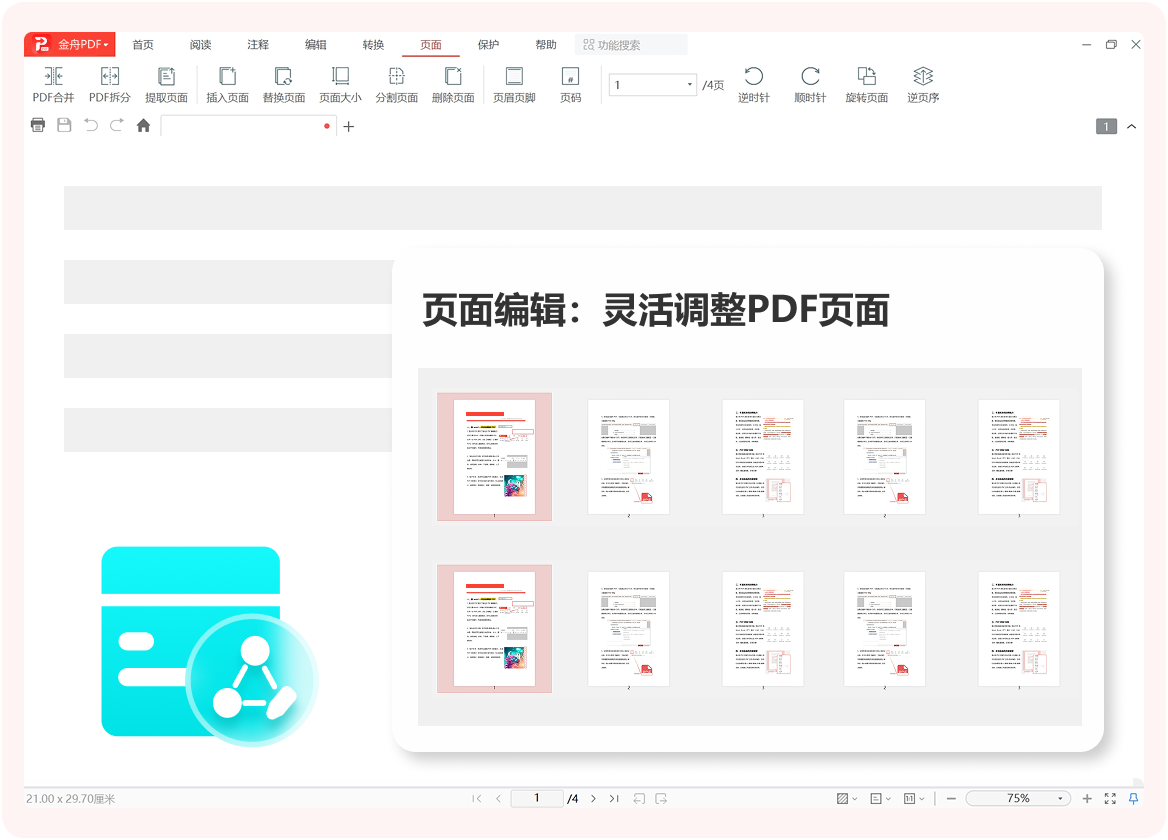Open the 金舟PDF application menu dropdown
Screen dimensions: 1168x840
(x=70, y=45)
